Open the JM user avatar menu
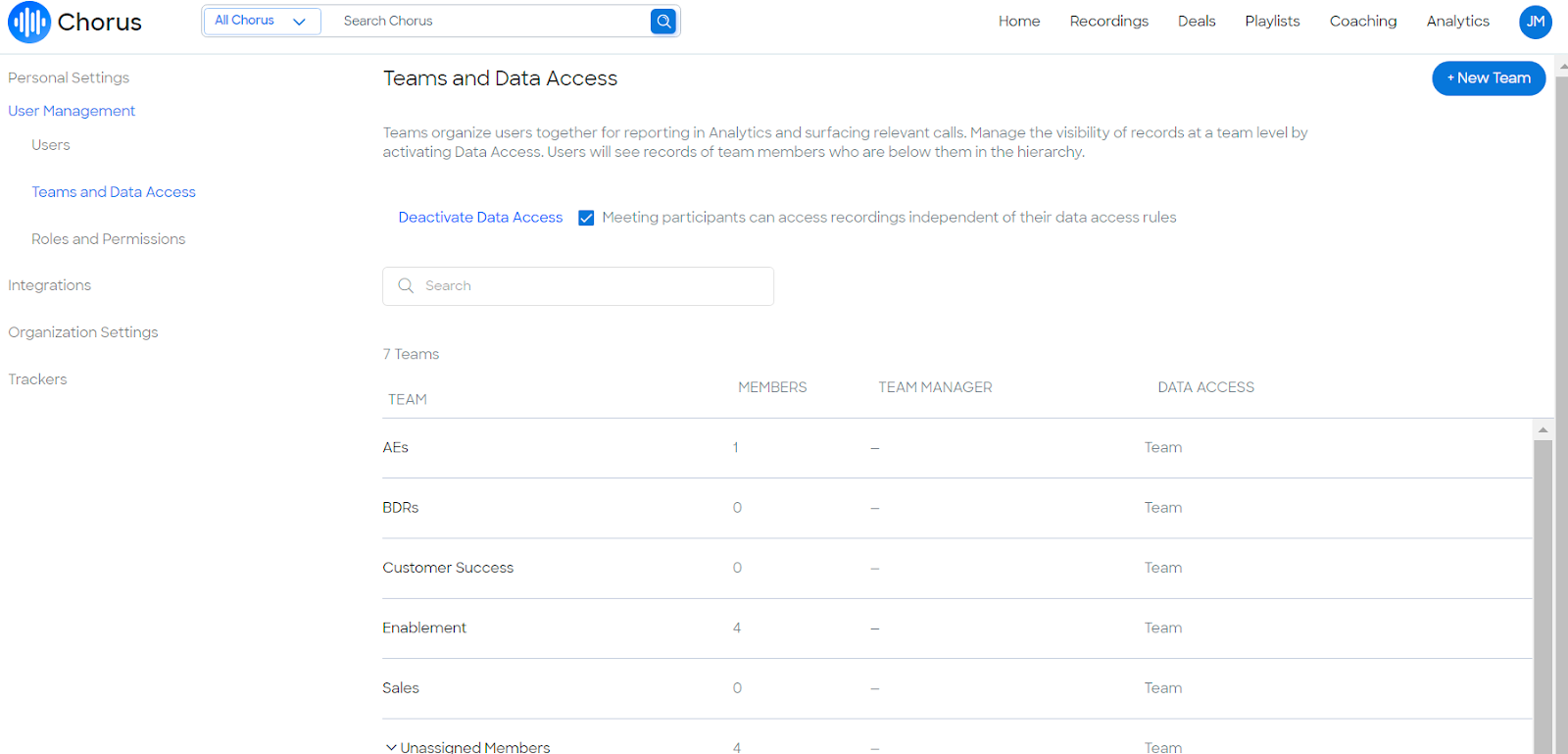The height and width of the screenshot is (754, 1568). pos(1535,22)
